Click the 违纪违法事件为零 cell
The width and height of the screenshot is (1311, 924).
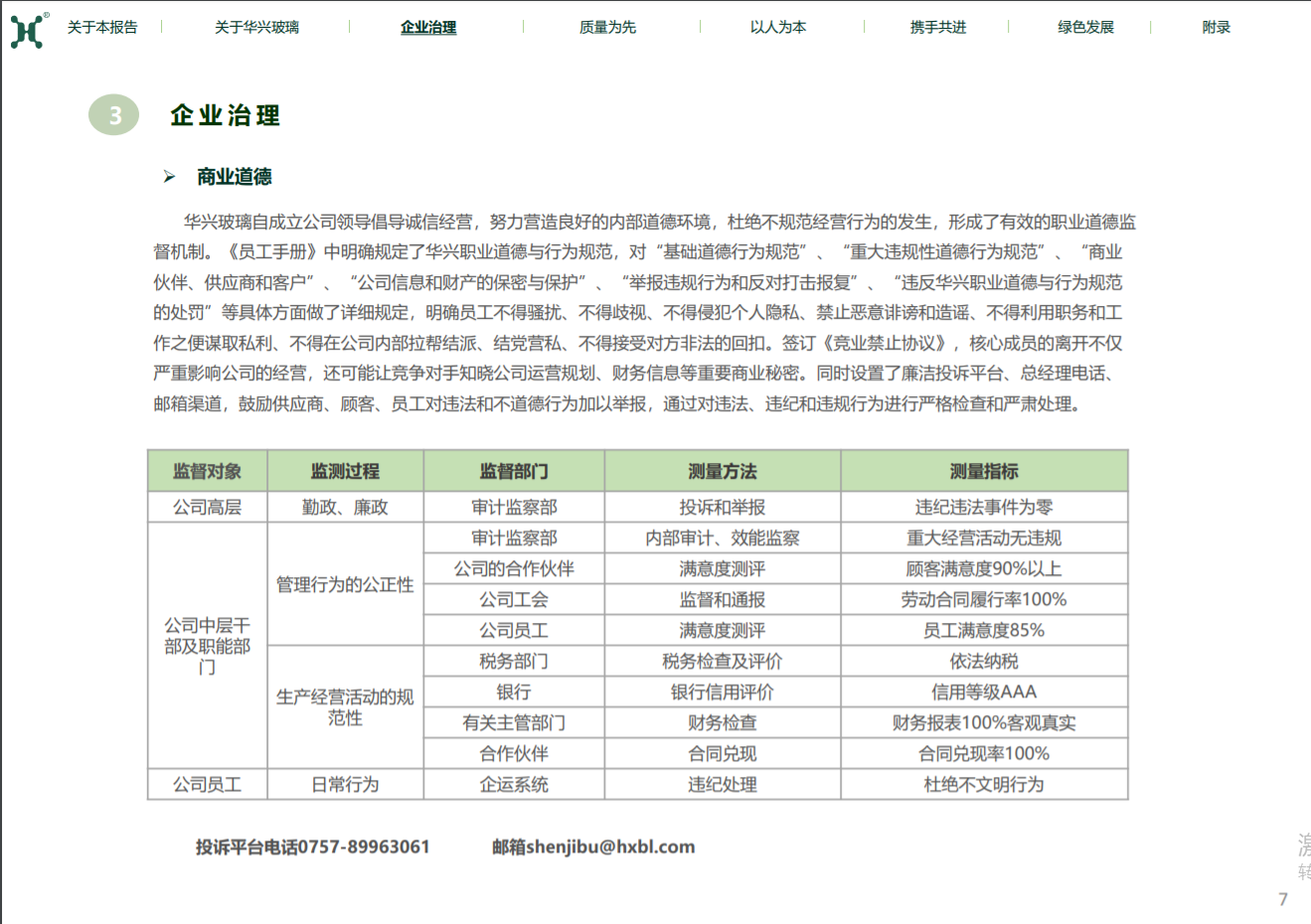point(984,507)
